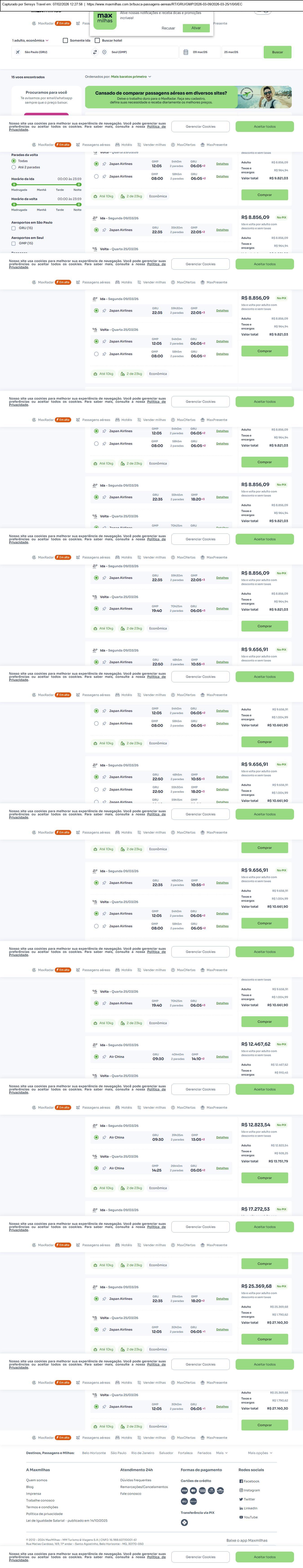Open the Facebook social icon in footer
This screenshot has height=1568, width=303.
(x=241, y=1481)
